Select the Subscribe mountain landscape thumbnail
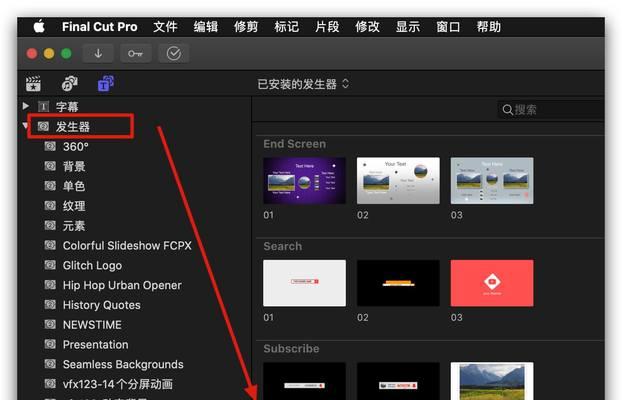 click(492, 381)
